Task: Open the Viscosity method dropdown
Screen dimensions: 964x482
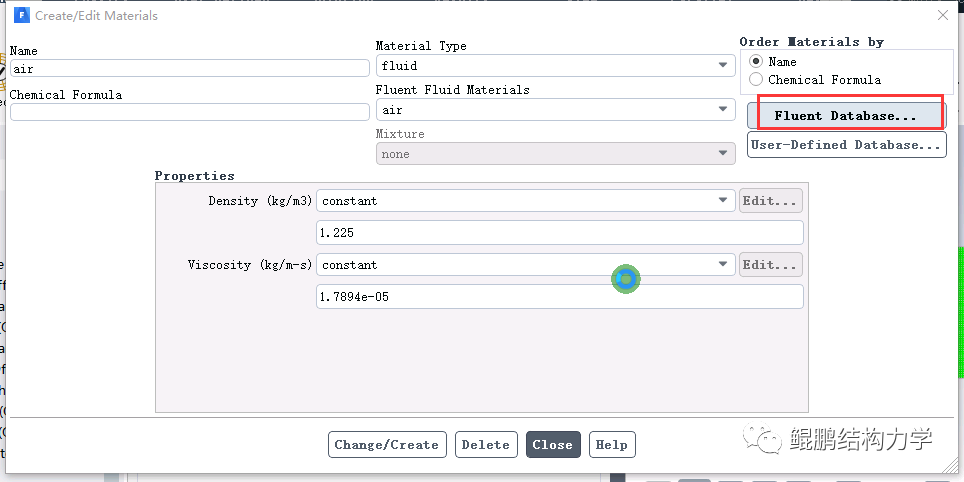Action: tap(526, 265)
